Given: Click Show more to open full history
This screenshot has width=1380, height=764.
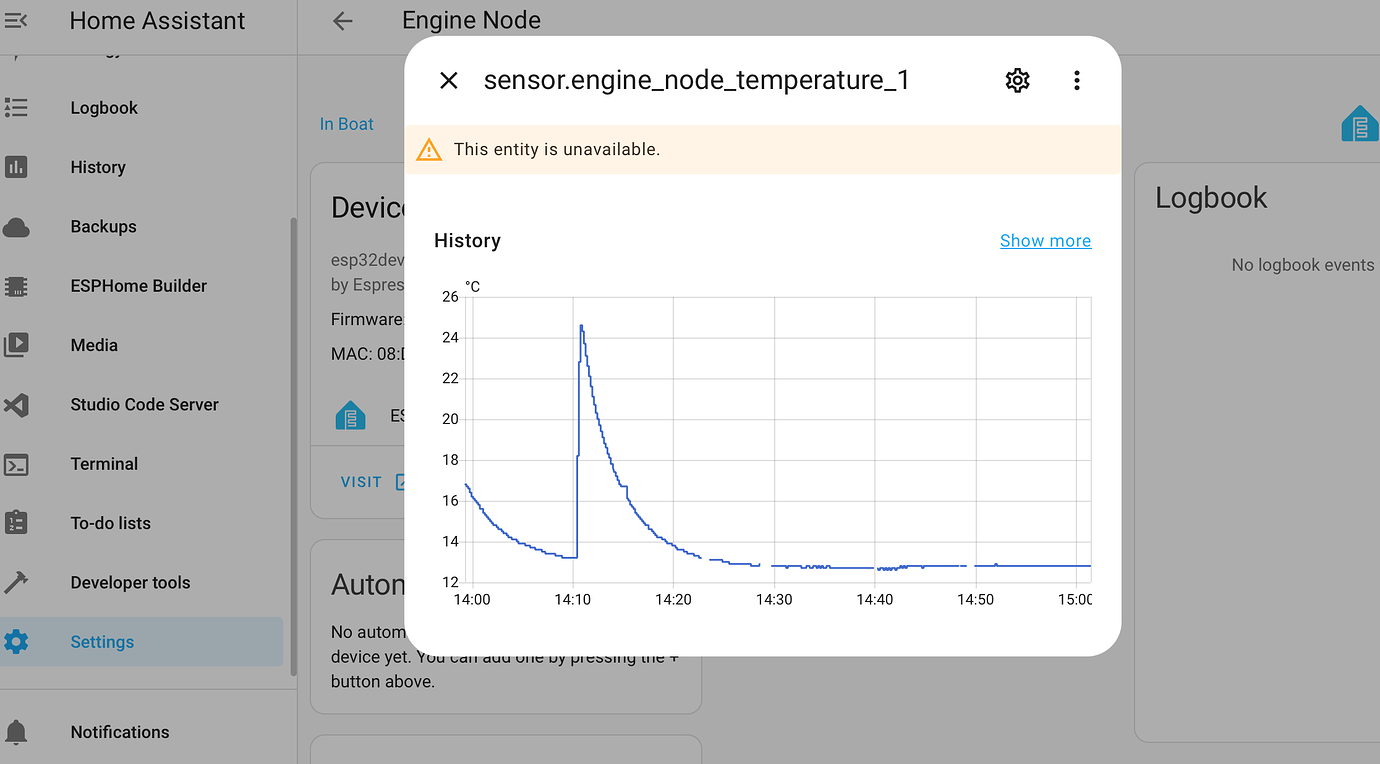Looking at the screenshot, I should pos(1045,240).
